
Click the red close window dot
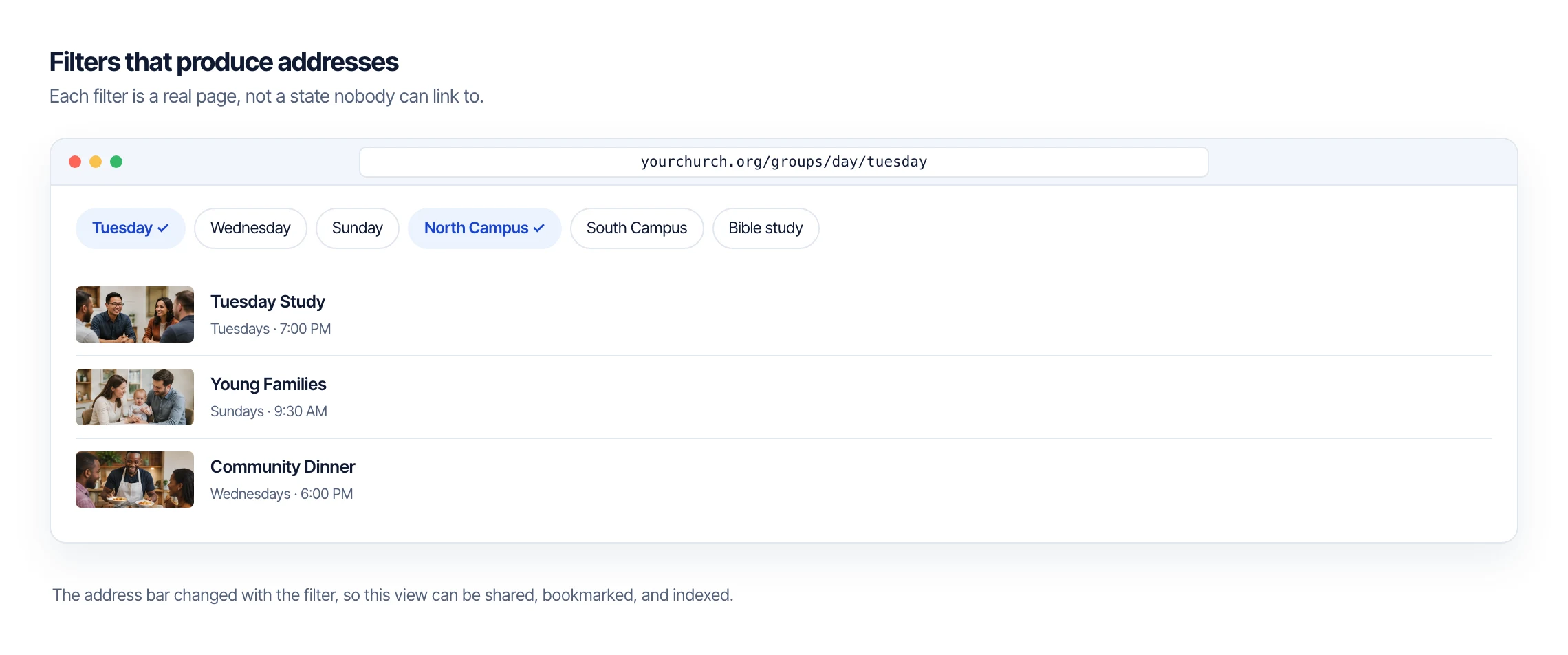75,162
